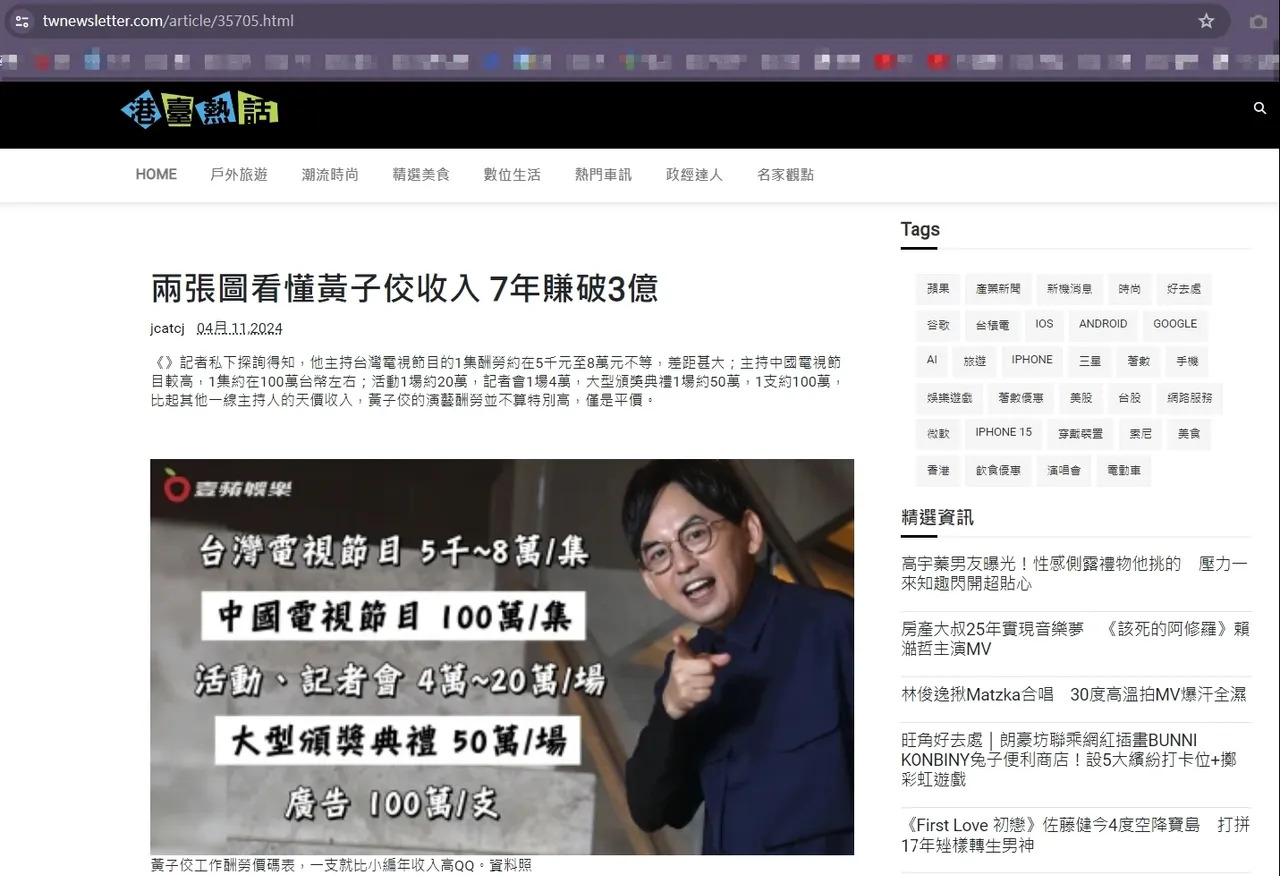Screen dimensions: 1280x876
Task: Click the 港臺熱話 site logo
Action: (x=199, y=110)
